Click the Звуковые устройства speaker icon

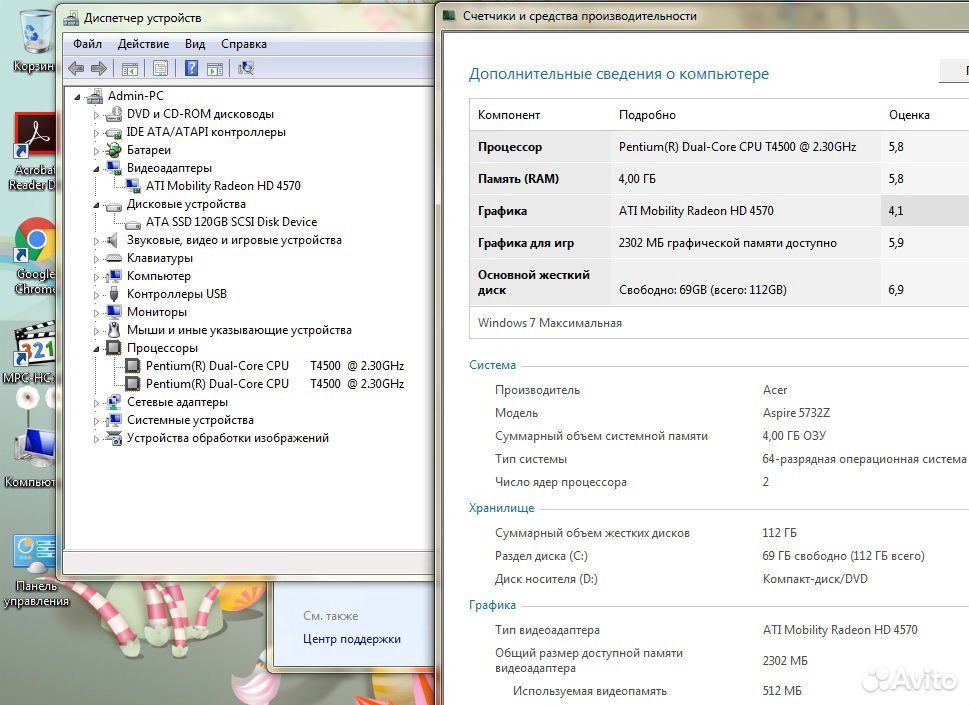(112, 240)
